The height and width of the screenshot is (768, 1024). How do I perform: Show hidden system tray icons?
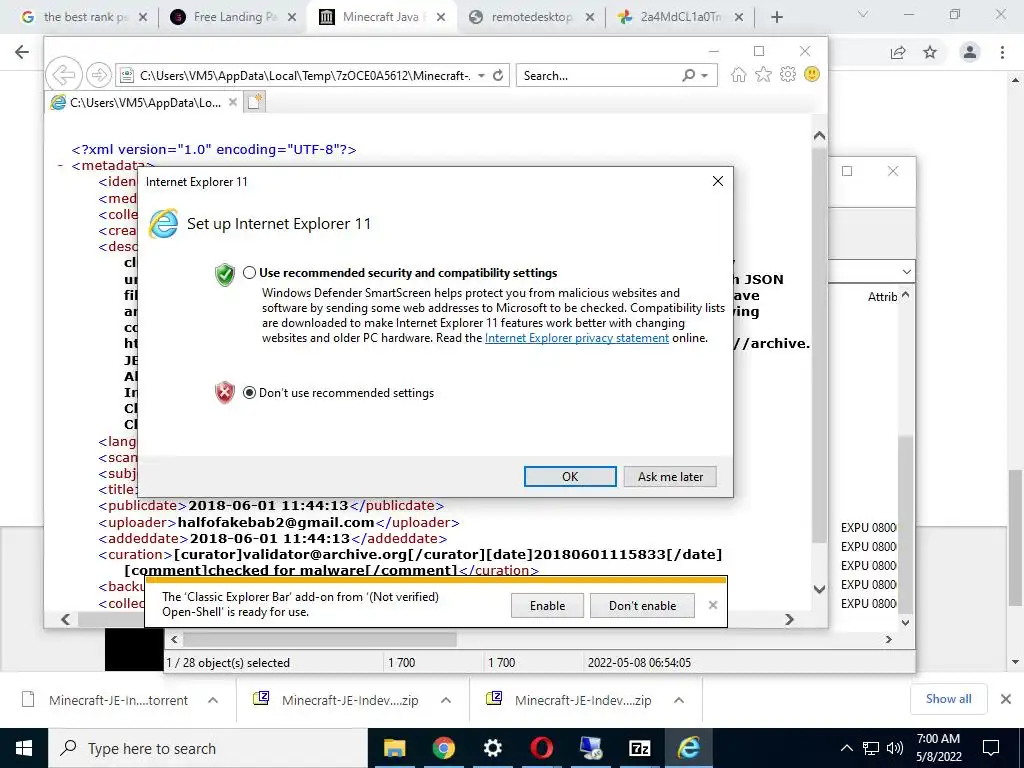(x=846, y=748)
